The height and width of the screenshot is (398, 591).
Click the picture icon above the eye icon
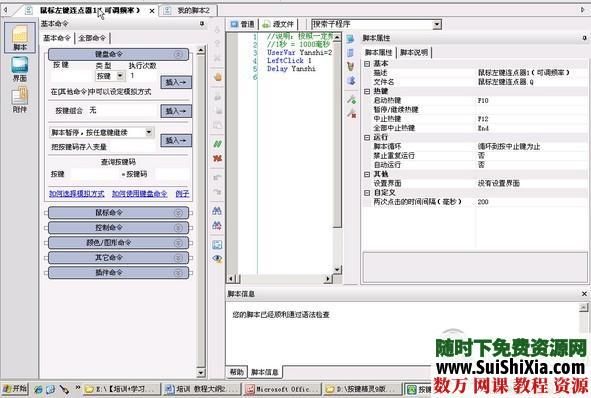click(x=217, y=245)
